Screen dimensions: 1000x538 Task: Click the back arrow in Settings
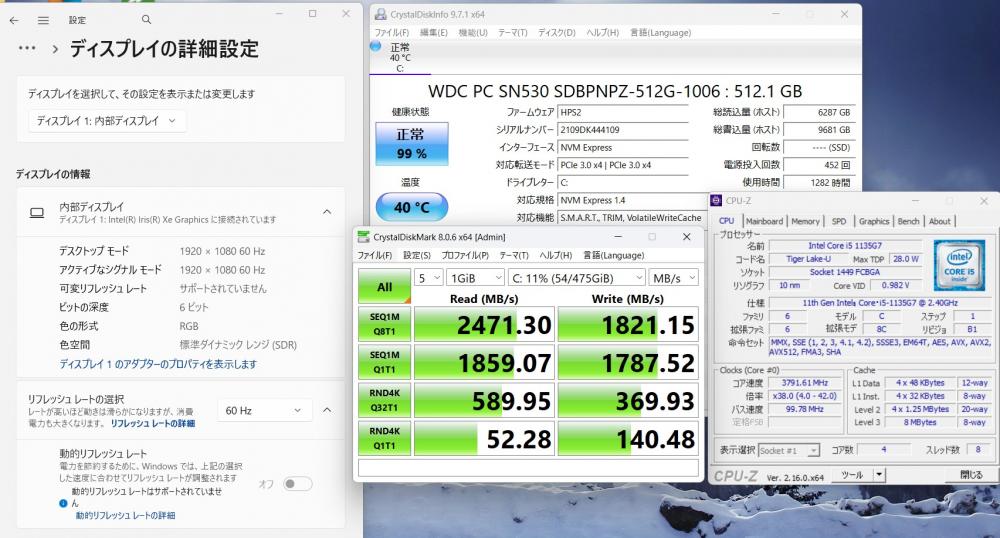tap(14, 20)
